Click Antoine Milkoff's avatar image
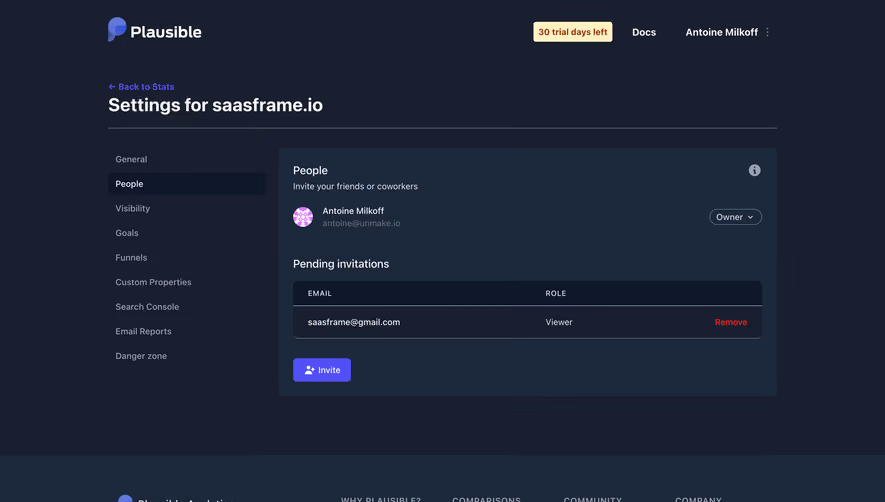Screen dimensions: 885x502 click(303, 217)
